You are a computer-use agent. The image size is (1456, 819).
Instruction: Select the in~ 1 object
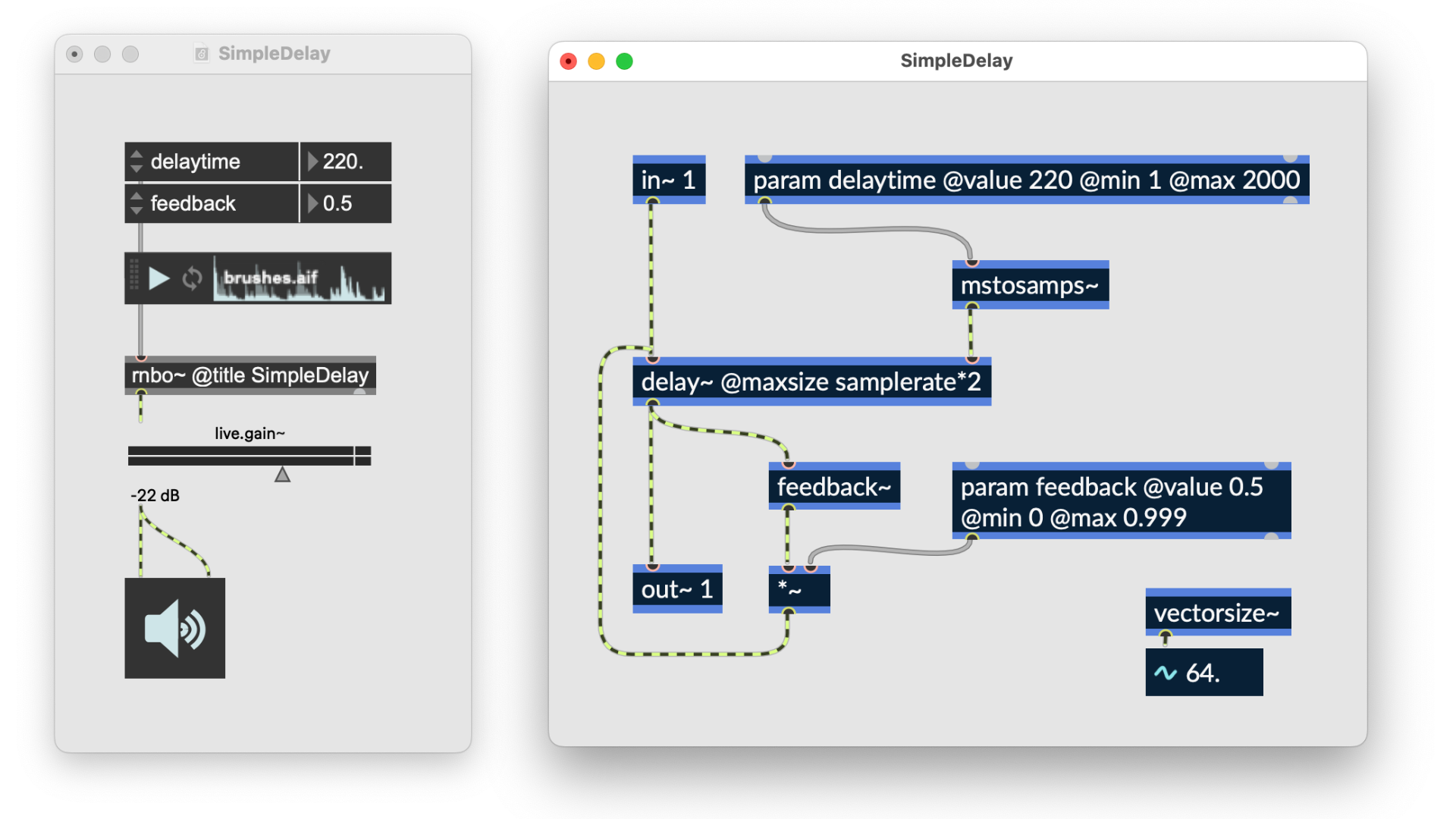pyautogui.click(x=668, y=180)
